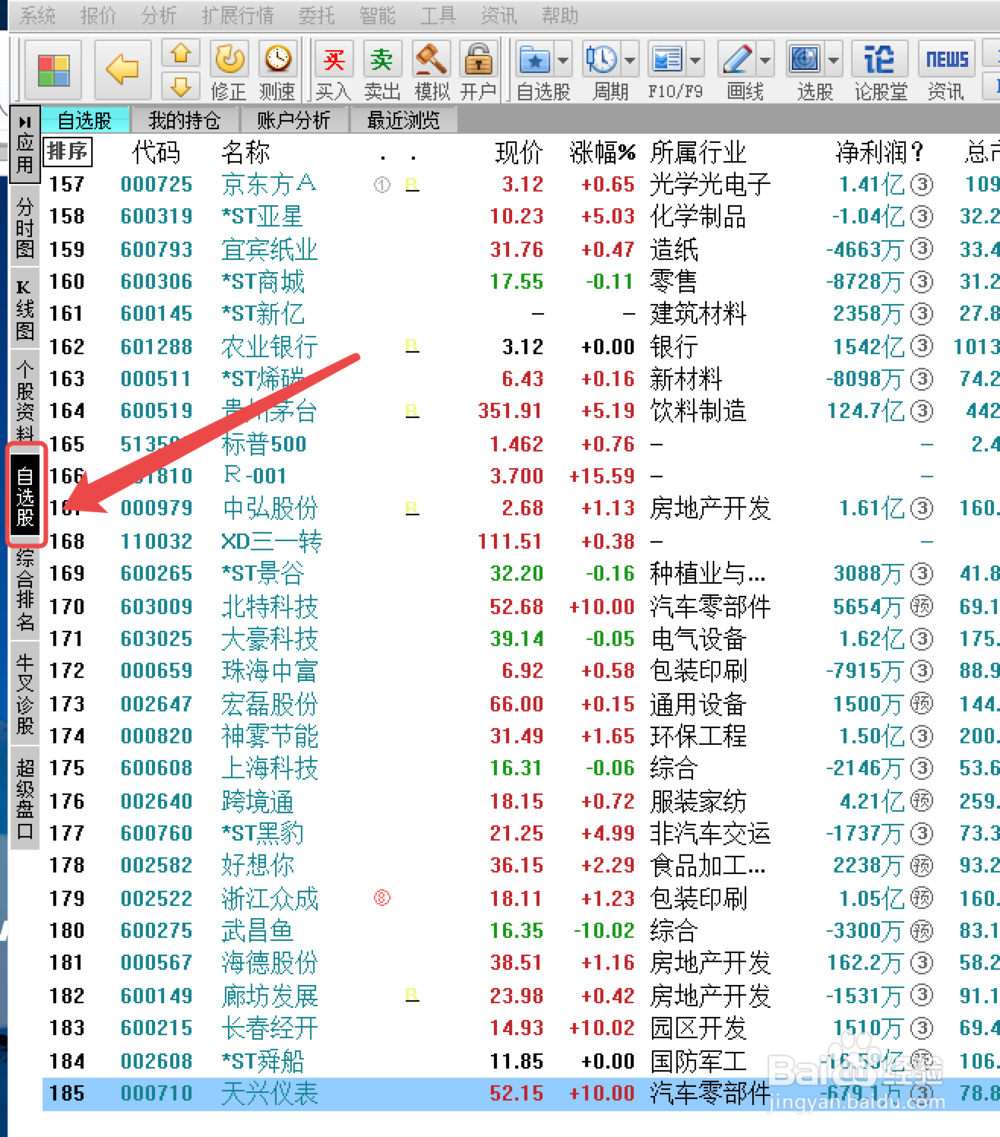1000x1137 pixels.
Task: Click the 标普500 row name
Action: pos(264,444)
